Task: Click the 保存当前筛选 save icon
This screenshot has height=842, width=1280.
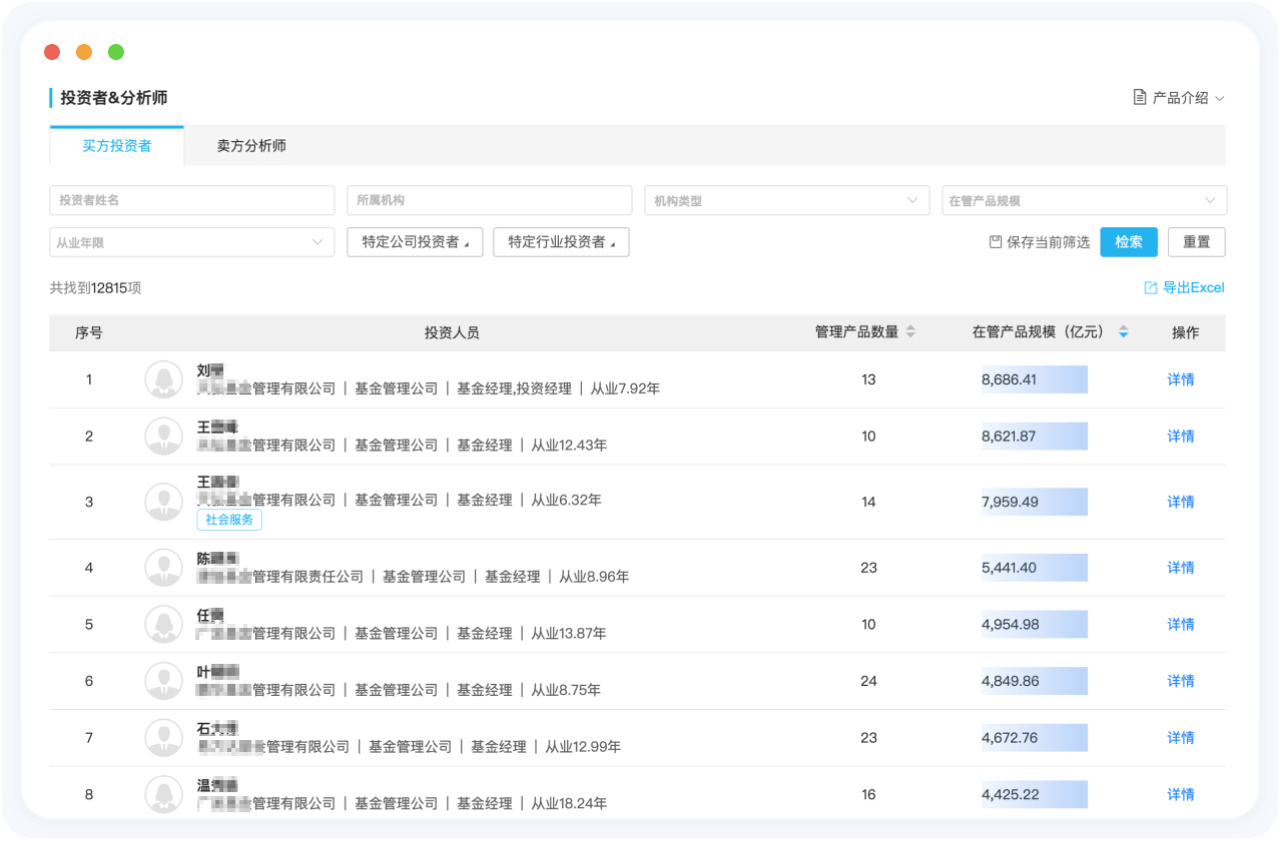Action: (x=995, y=242)
